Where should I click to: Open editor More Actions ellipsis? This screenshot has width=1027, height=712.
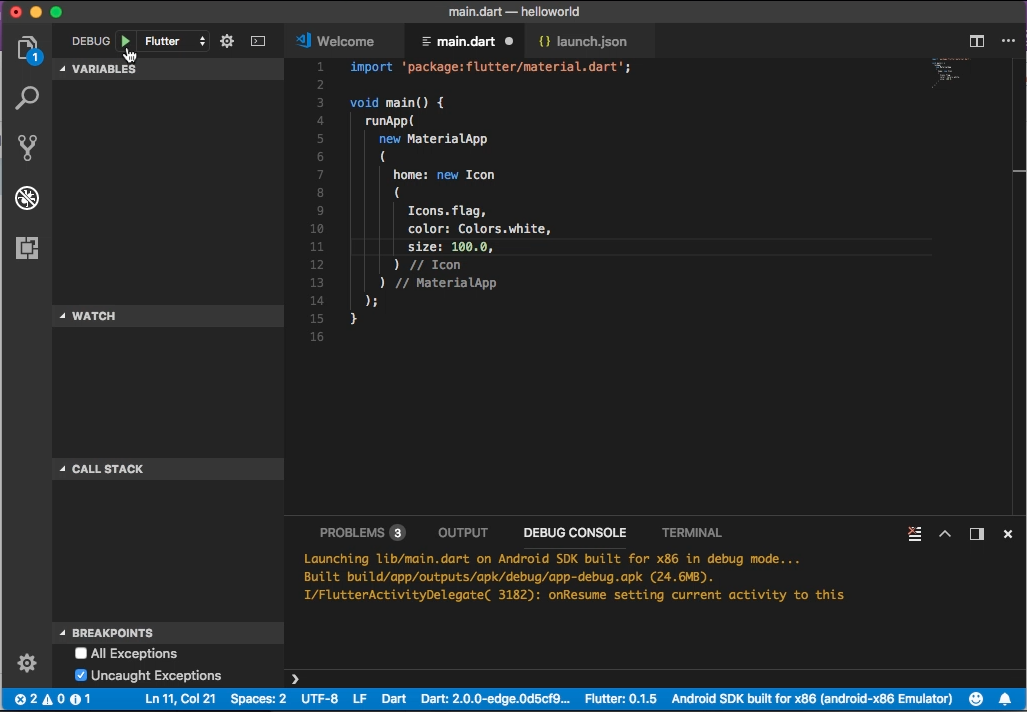point(1008,41)
